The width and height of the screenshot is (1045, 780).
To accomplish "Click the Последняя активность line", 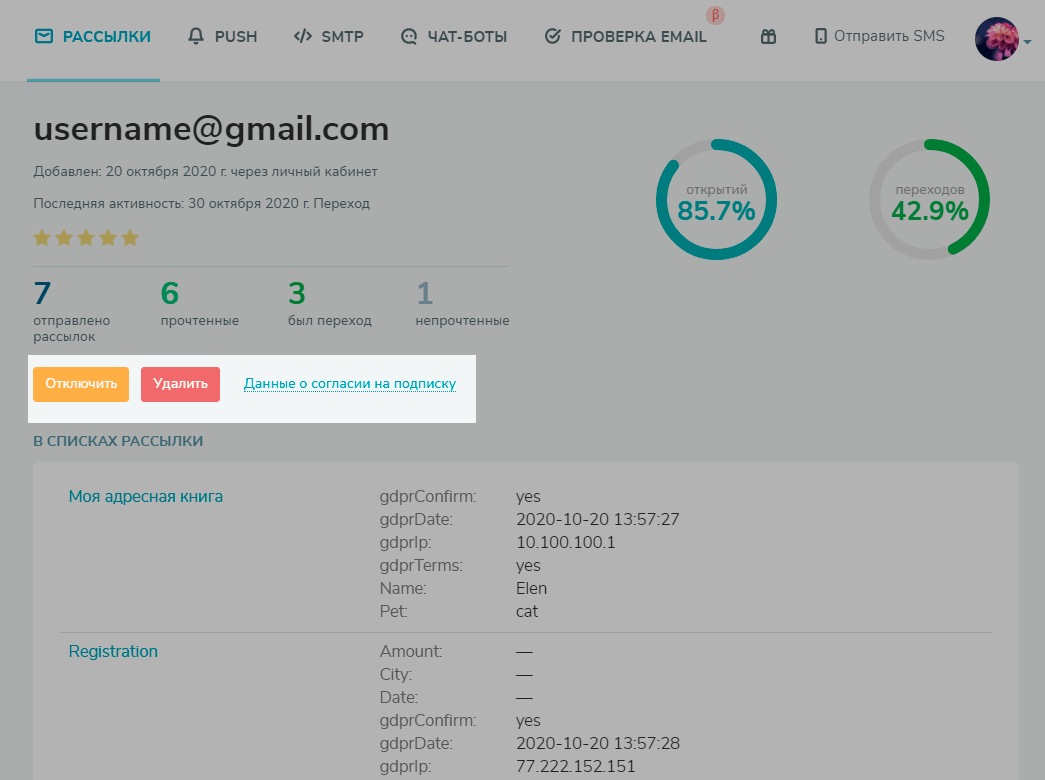I will 201,203.
